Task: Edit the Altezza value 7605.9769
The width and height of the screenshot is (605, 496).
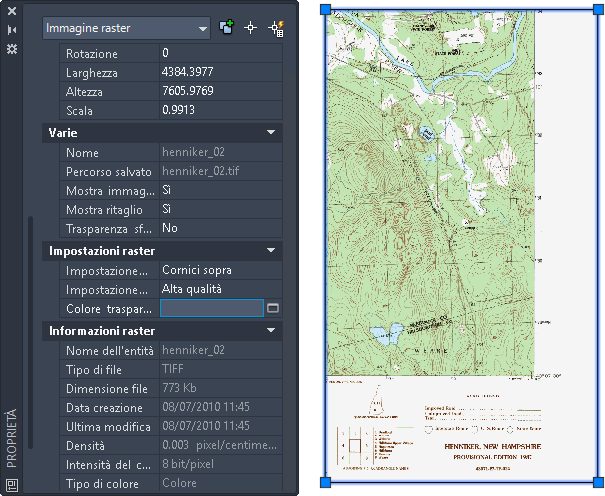Action: (221, 91)
